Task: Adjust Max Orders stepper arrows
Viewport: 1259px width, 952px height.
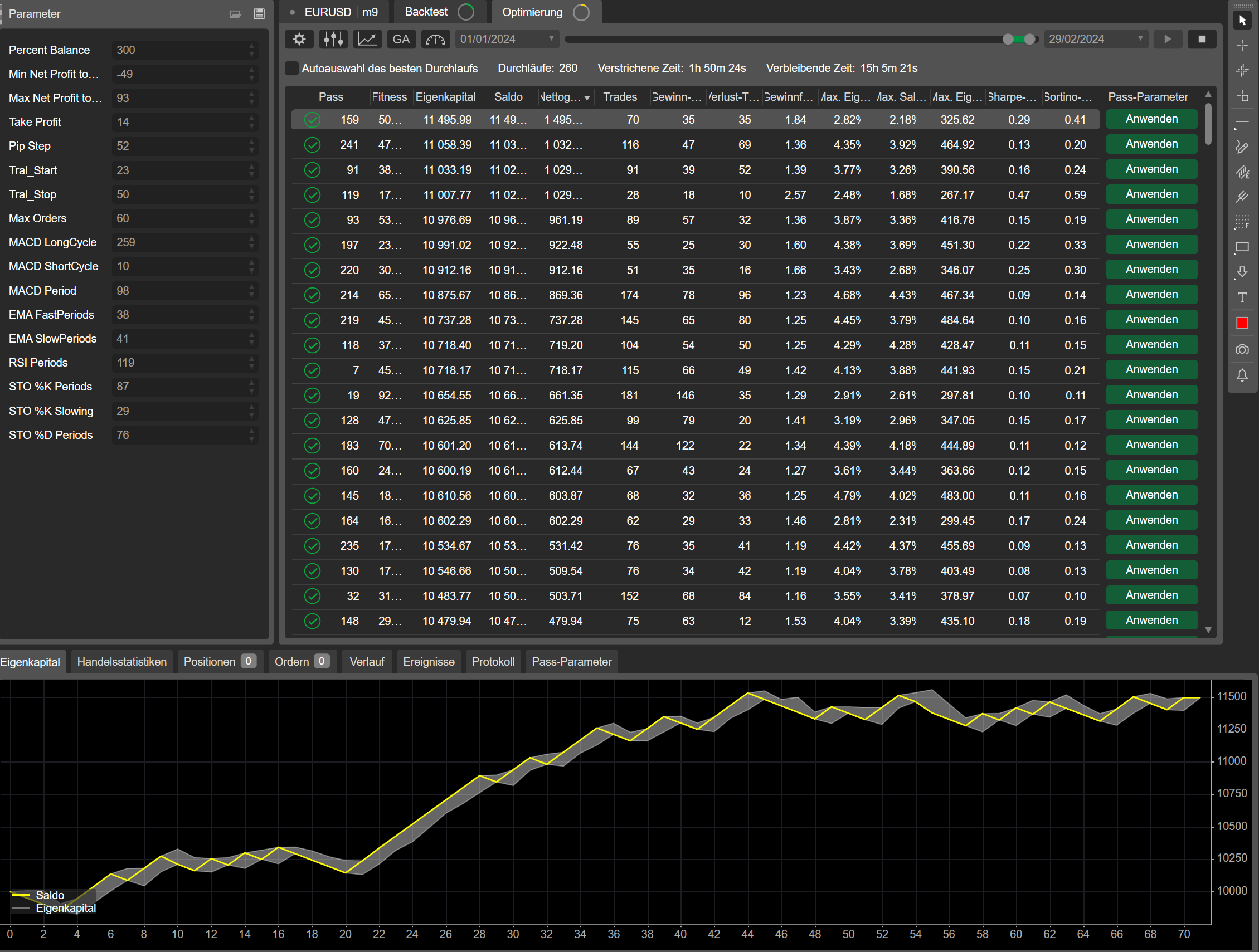Action: [x=251, y=218]
